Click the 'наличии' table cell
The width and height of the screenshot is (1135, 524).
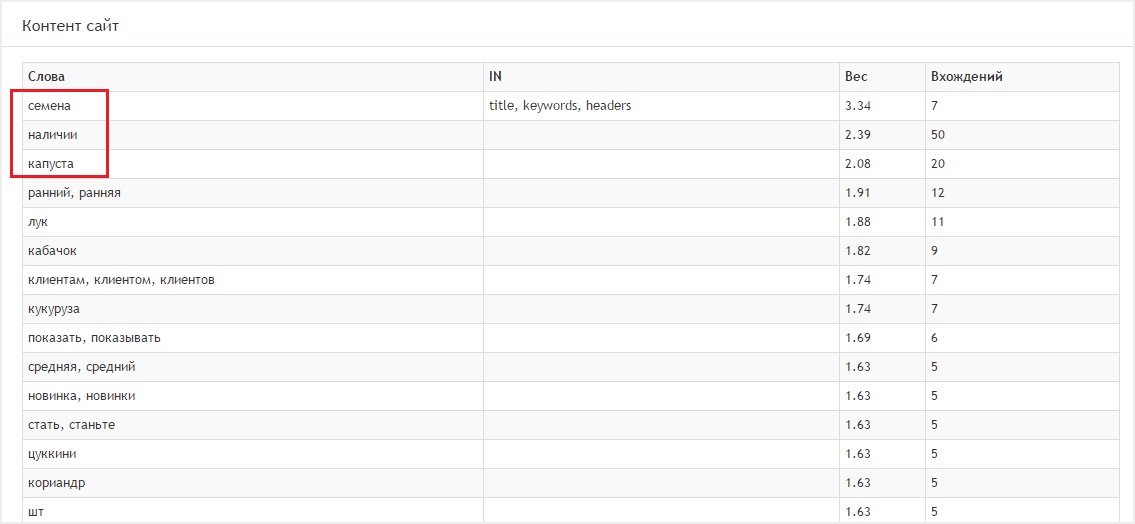52,134
